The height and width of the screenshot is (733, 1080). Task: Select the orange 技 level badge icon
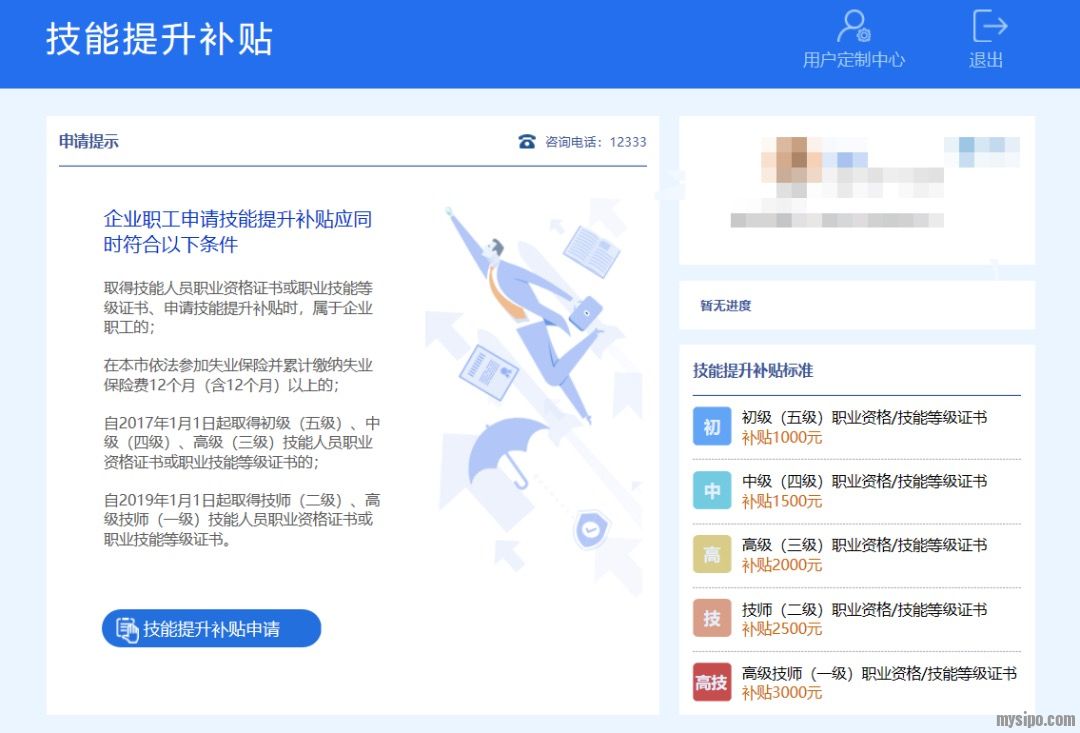tap(712, 619)
